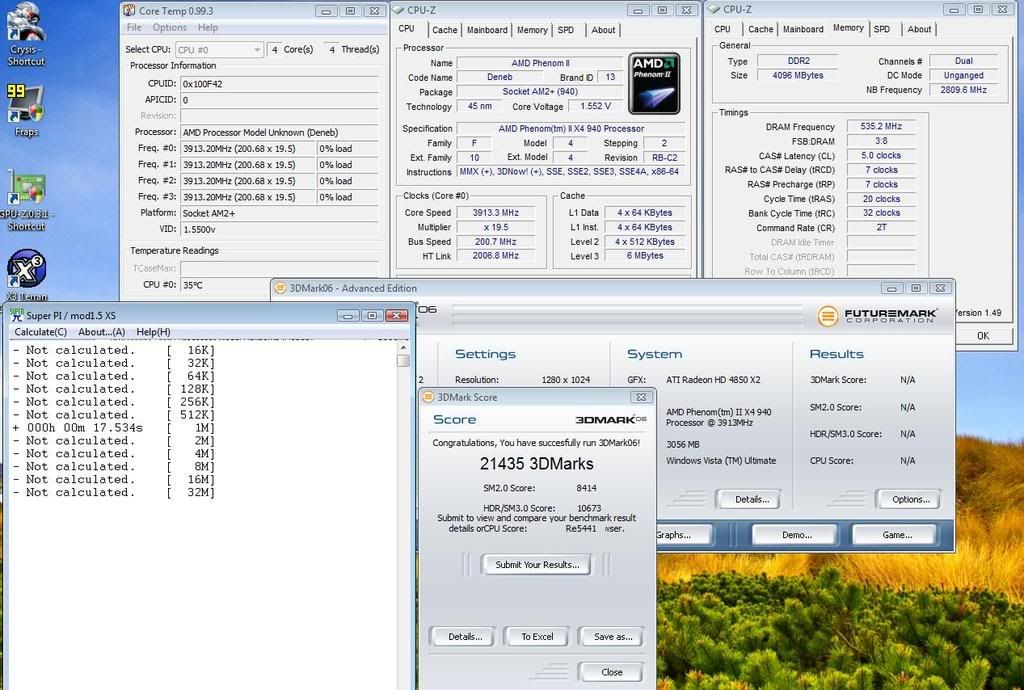Click the HT Link value 2006.8 MHz
Viewport: 1024px width, 690px height.
[496, 256]
